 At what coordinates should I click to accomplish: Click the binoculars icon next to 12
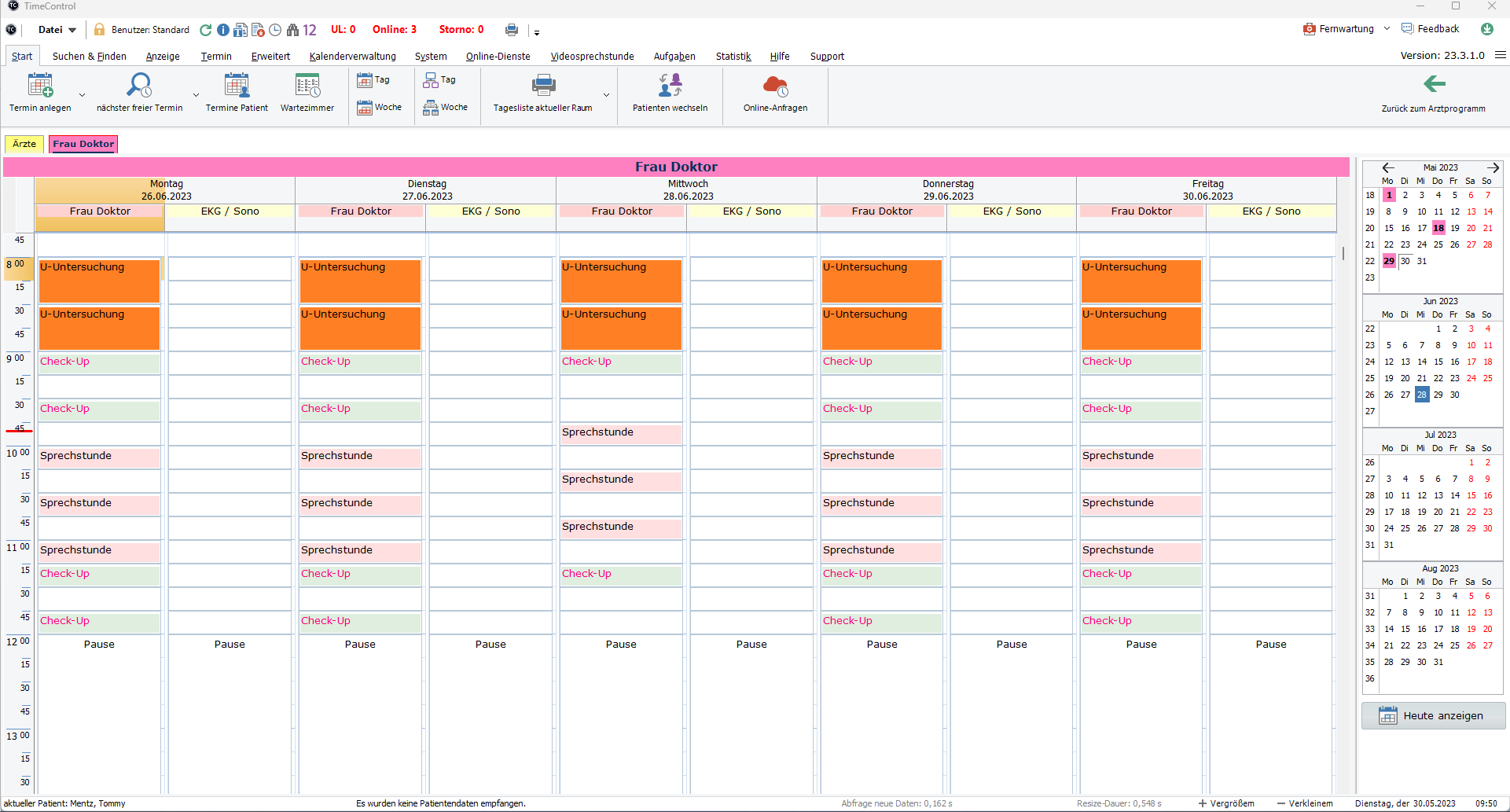tap(292, 30)
